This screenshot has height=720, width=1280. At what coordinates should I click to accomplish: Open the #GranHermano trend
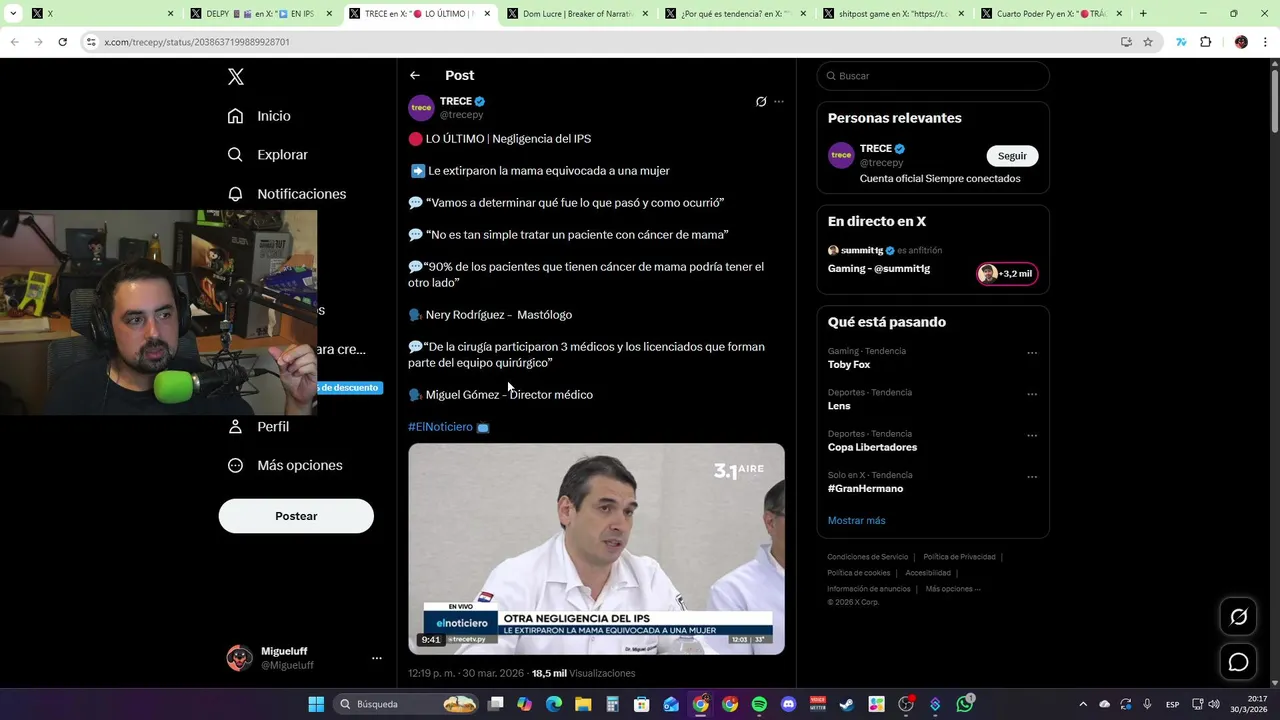click(865, 489)
